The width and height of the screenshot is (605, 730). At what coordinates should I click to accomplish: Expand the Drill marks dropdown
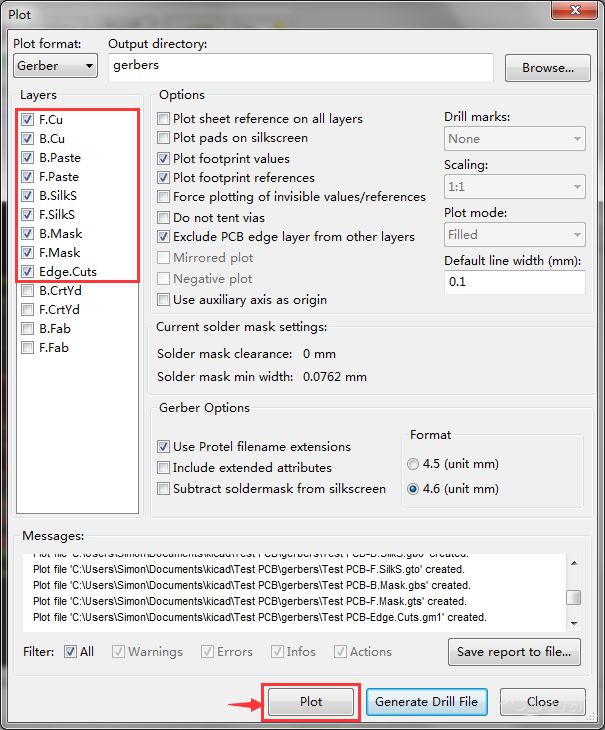tap(514, 139)
